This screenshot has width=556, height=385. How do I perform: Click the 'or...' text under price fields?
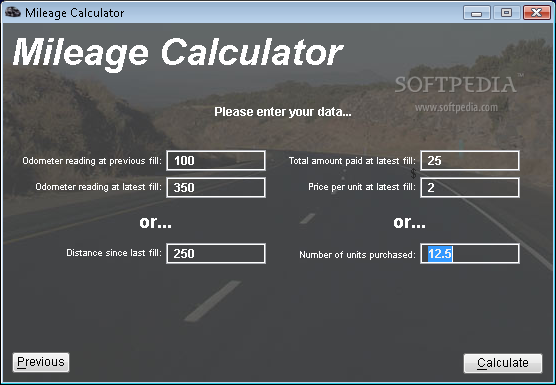(409, 222)
